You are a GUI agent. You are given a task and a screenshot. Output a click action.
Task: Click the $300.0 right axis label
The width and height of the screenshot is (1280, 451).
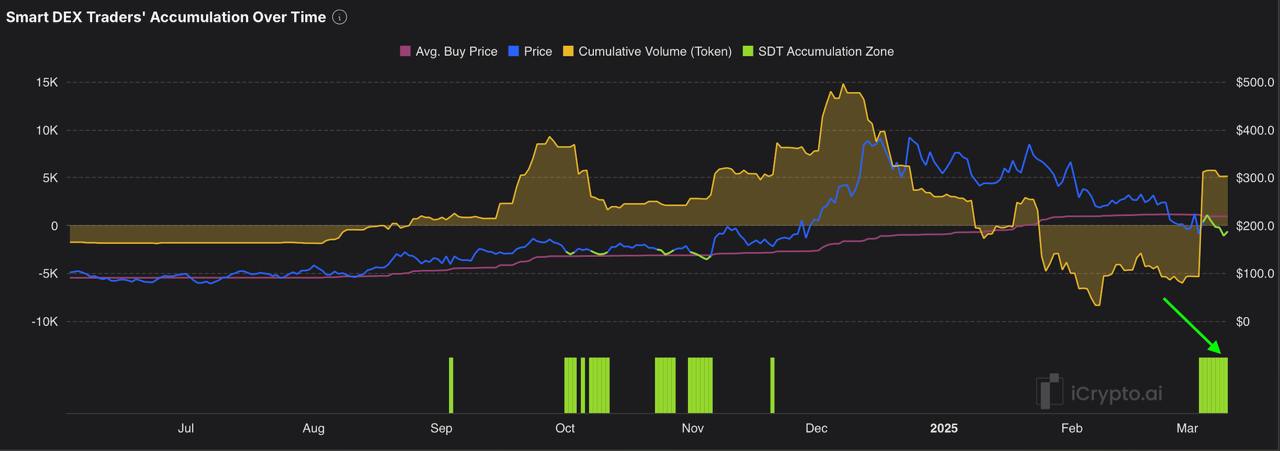1254,178
